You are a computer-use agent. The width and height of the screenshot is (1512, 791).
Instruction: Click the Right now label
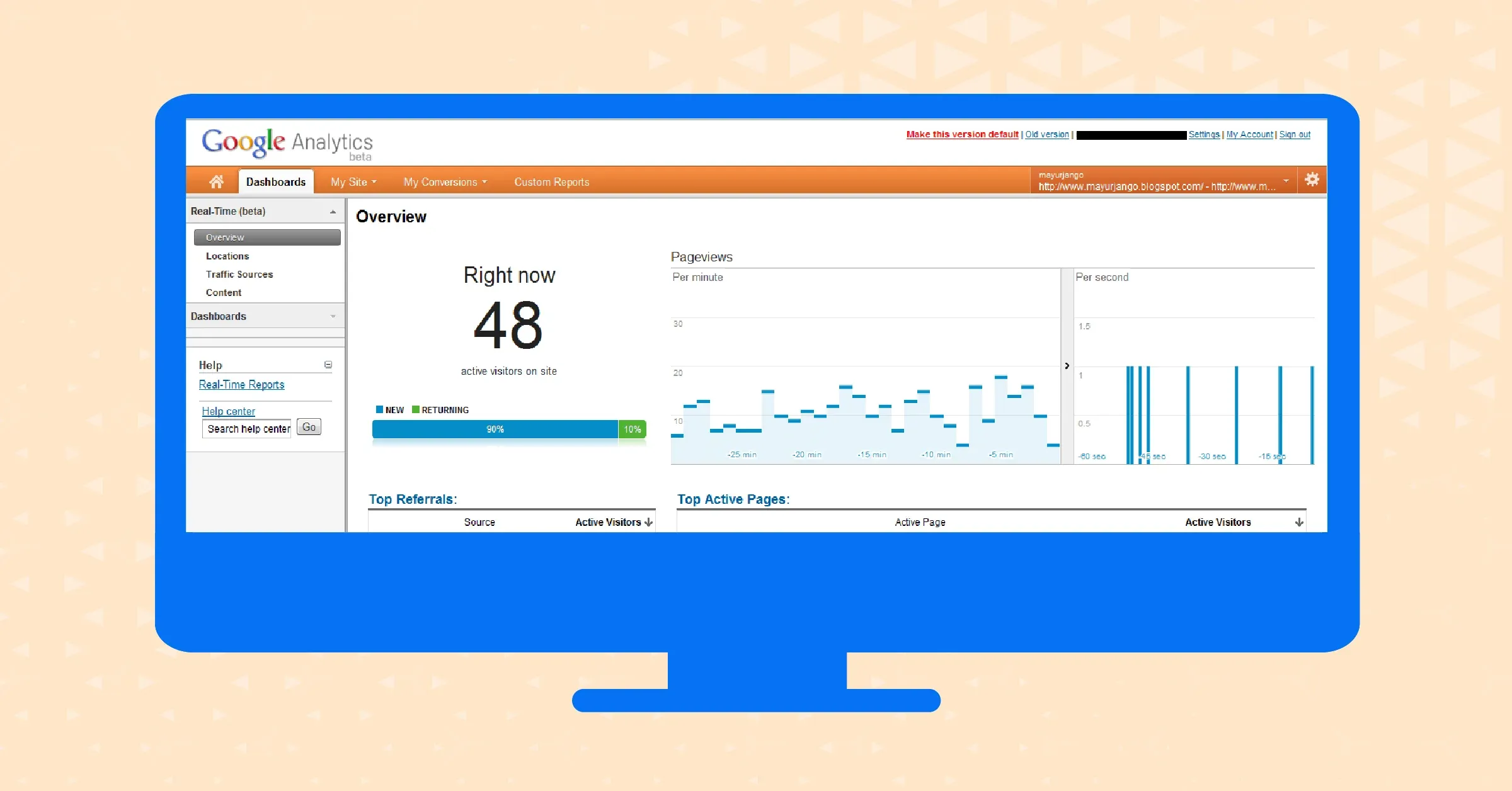click(510, 275)
